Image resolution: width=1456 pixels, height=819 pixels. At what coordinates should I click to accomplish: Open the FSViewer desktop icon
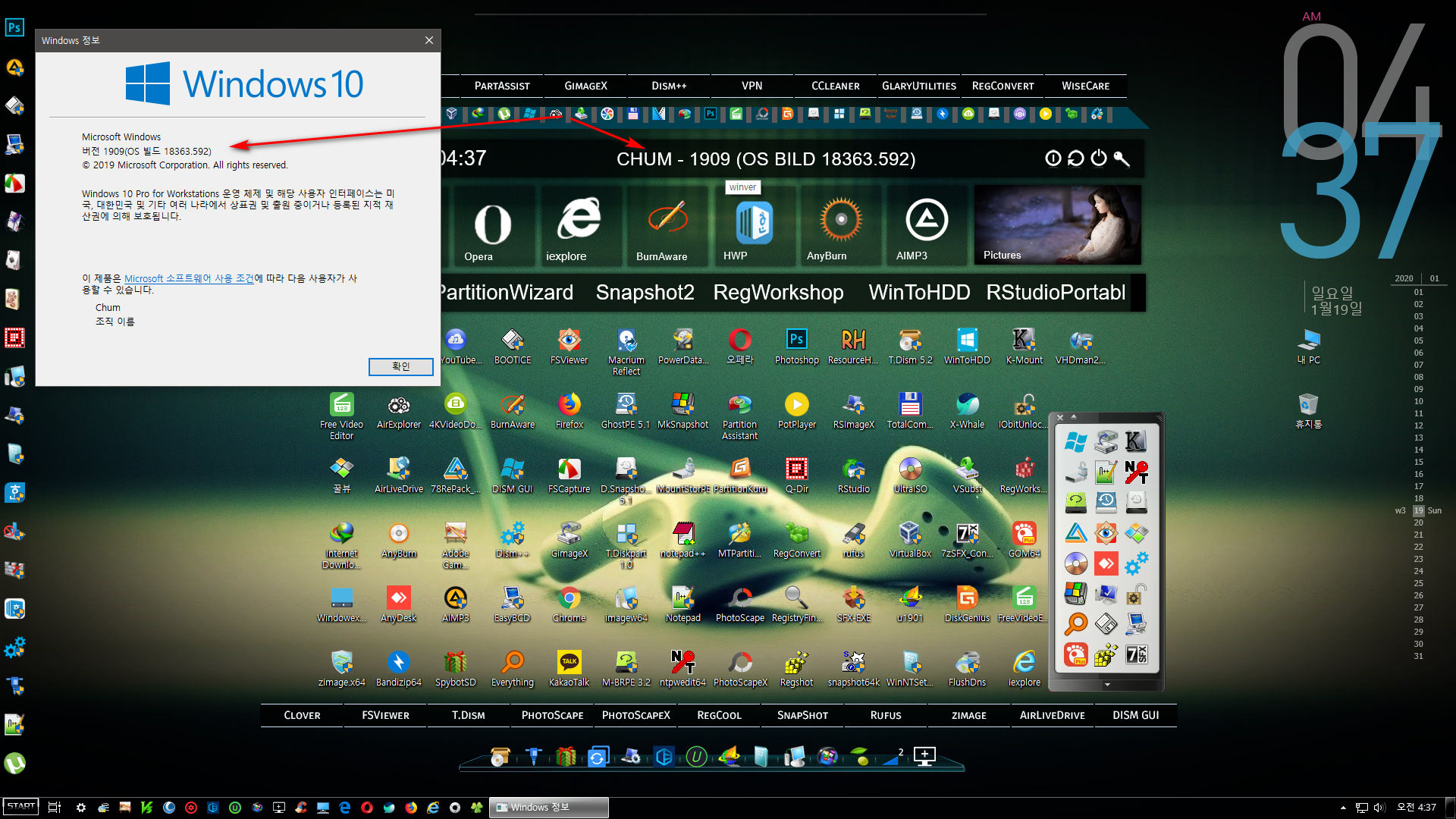[x=569, y=347]
